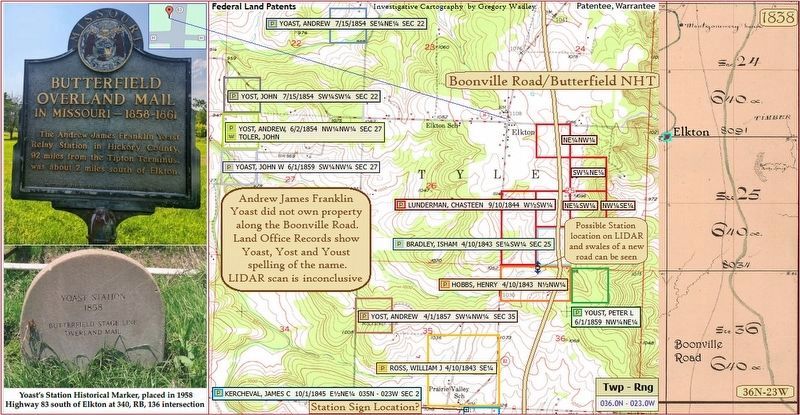Click the P icon beside YOUST, PETER L

(x=578, y=312)
